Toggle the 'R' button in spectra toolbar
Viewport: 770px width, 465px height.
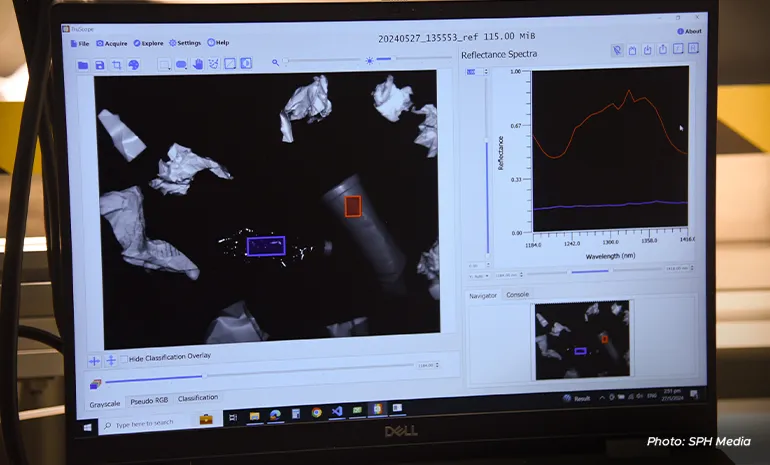pyautogui.click(x=693, y=48)
